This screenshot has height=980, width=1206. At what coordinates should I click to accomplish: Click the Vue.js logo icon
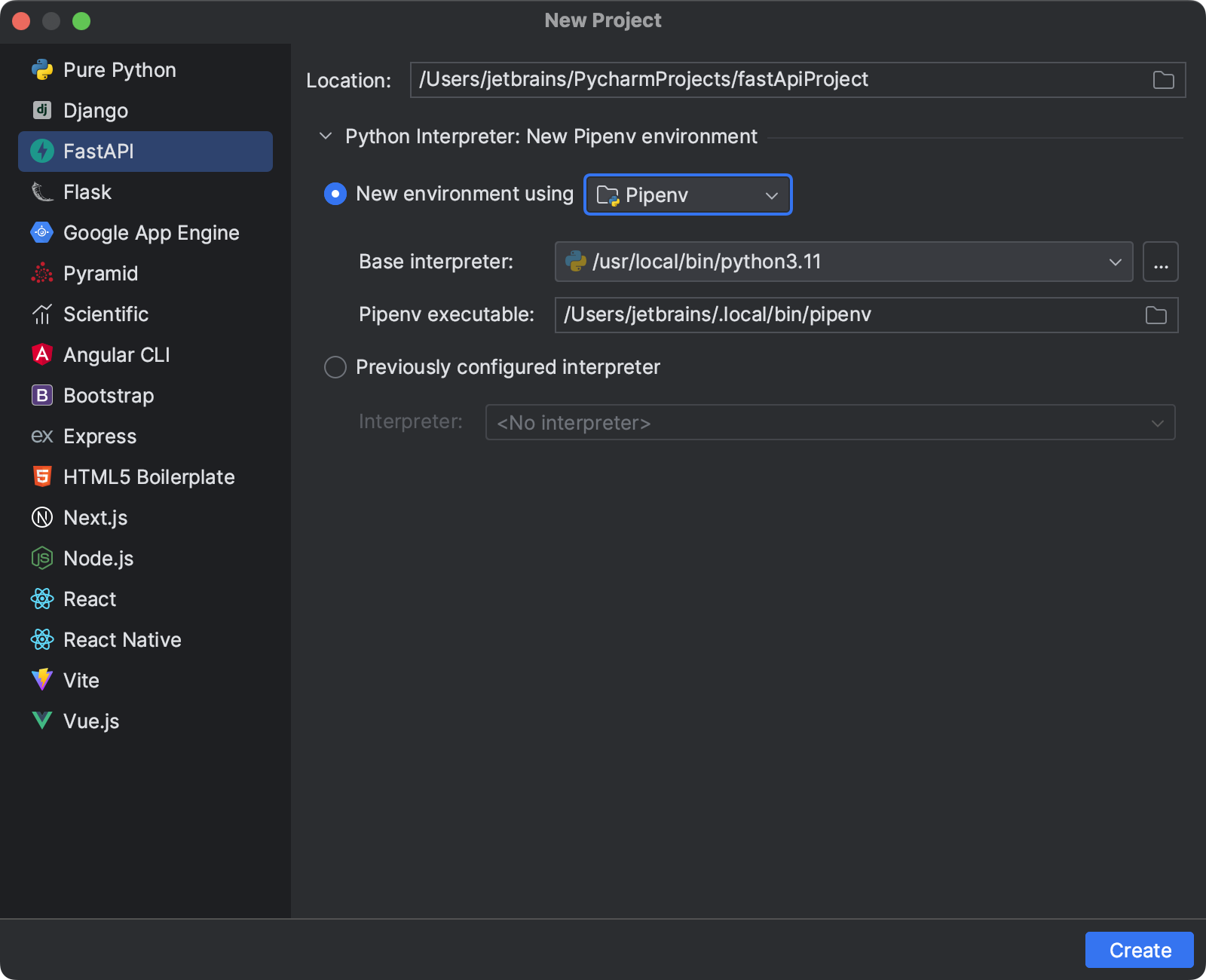pyautogui.click(x=42, y=721)
